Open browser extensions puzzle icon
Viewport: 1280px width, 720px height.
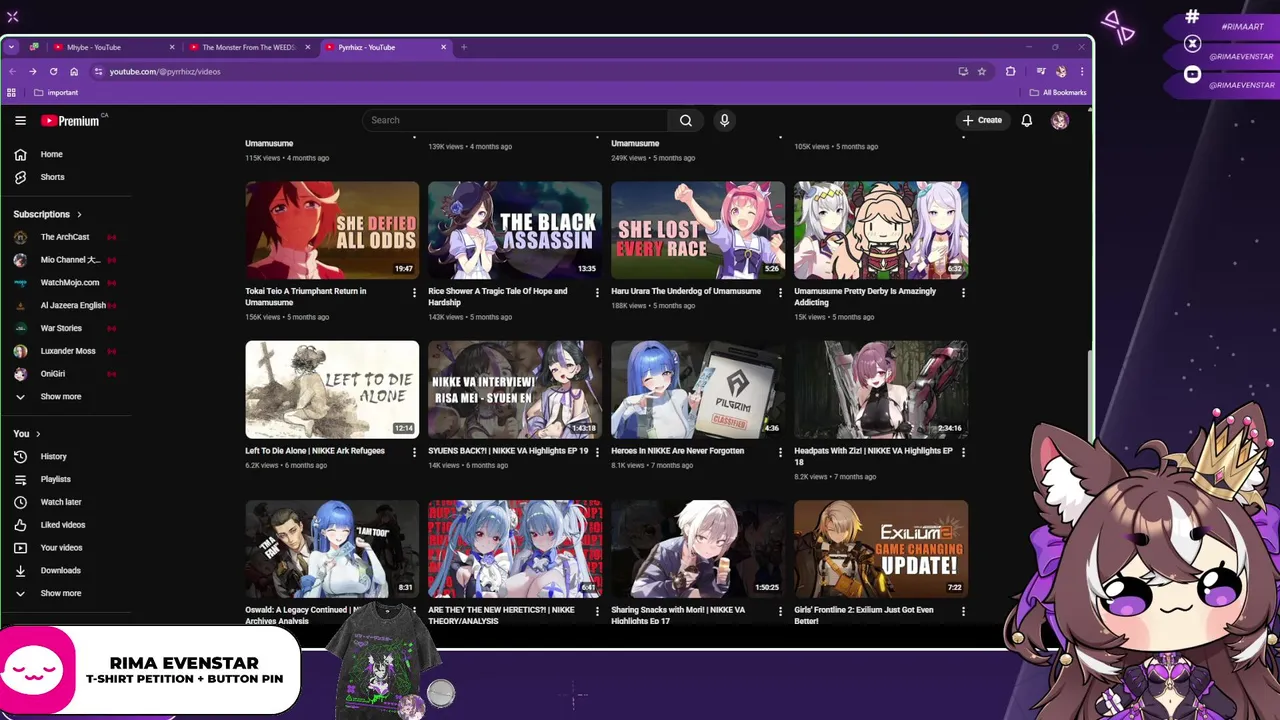click(x=1010, y=72)
